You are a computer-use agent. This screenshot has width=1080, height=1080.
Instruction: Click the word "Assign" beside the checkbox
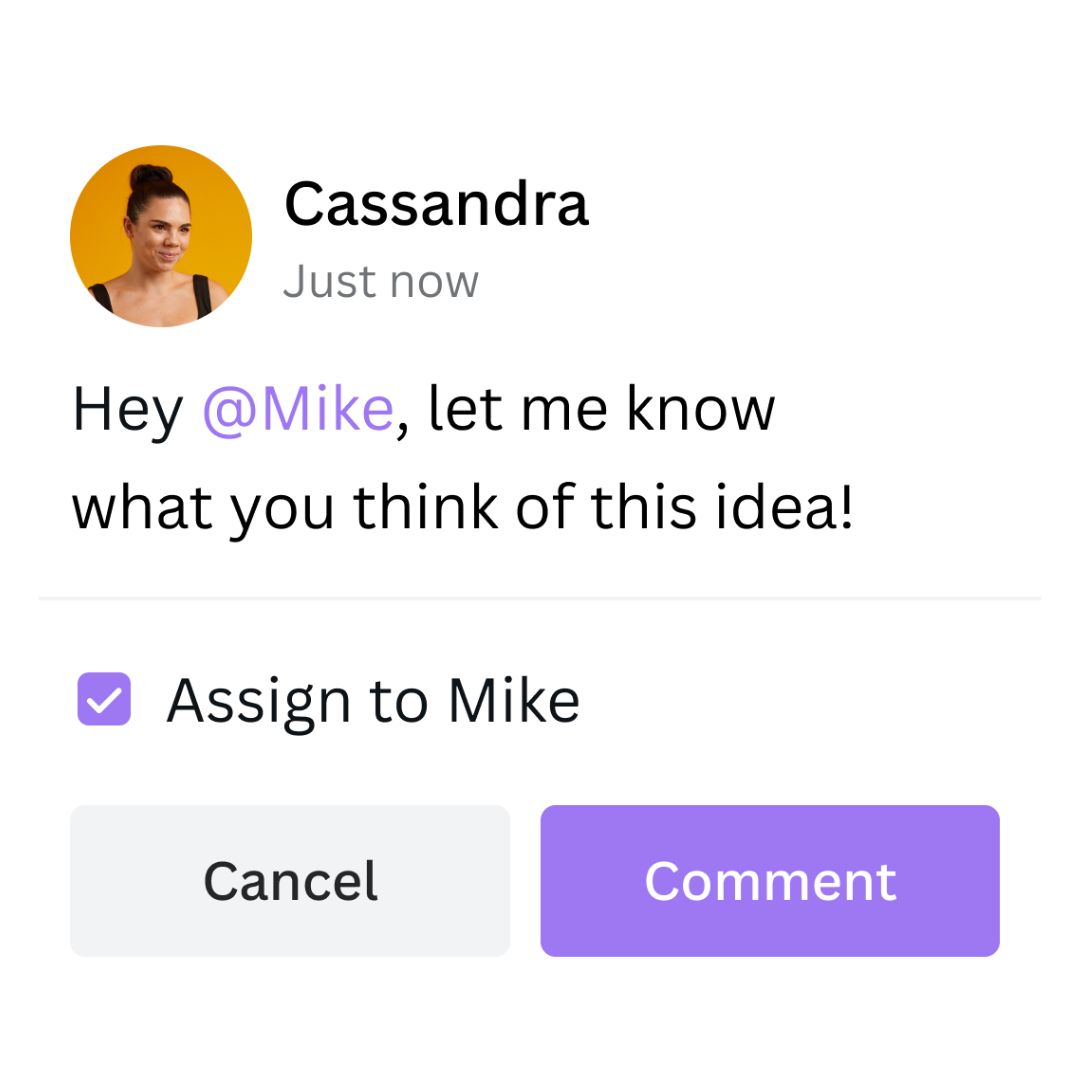coord(259,700)
